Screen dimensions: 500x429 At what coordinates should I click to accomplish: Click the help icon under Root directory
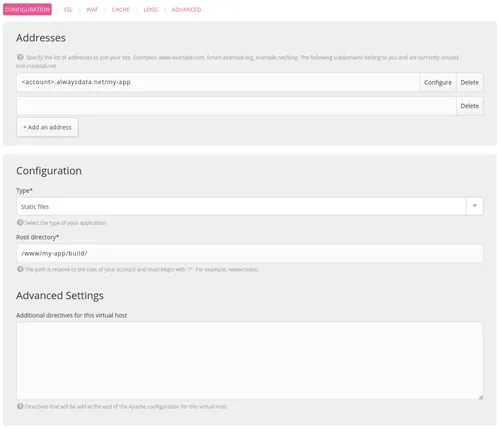(x=20, y=269)
